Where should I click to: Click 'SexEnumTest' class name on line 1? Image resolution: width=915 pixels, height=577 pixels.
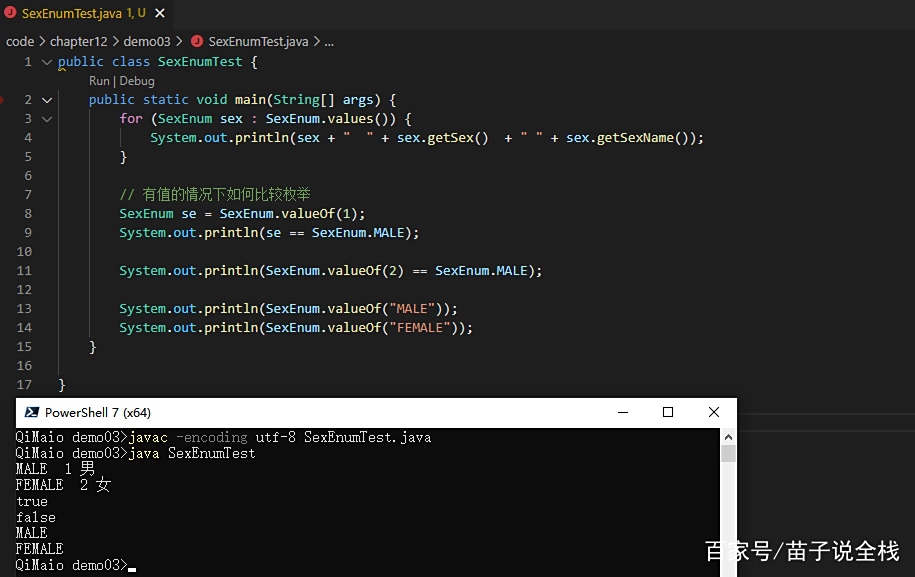(x=200, y=62)
